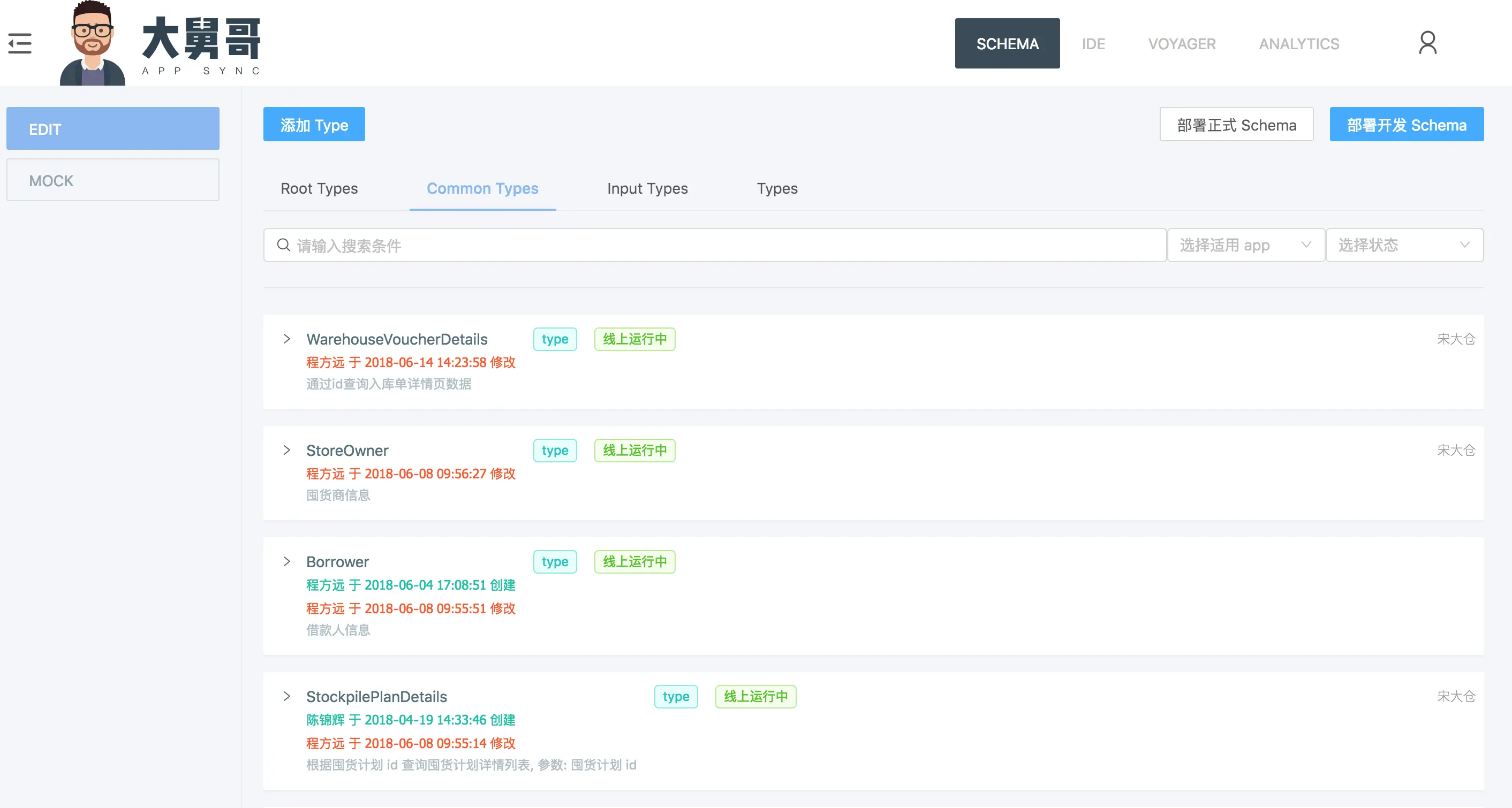Switch to the Input Types tab
This screenshot has height=808, width=1512.
click(647, 189)
